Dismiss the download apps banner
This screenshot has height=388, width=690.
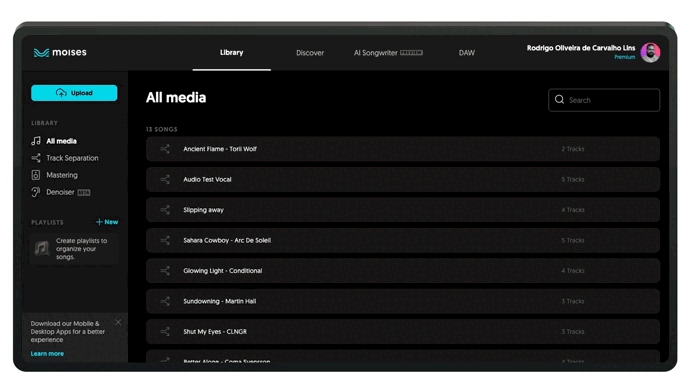(x=118, y=322)
